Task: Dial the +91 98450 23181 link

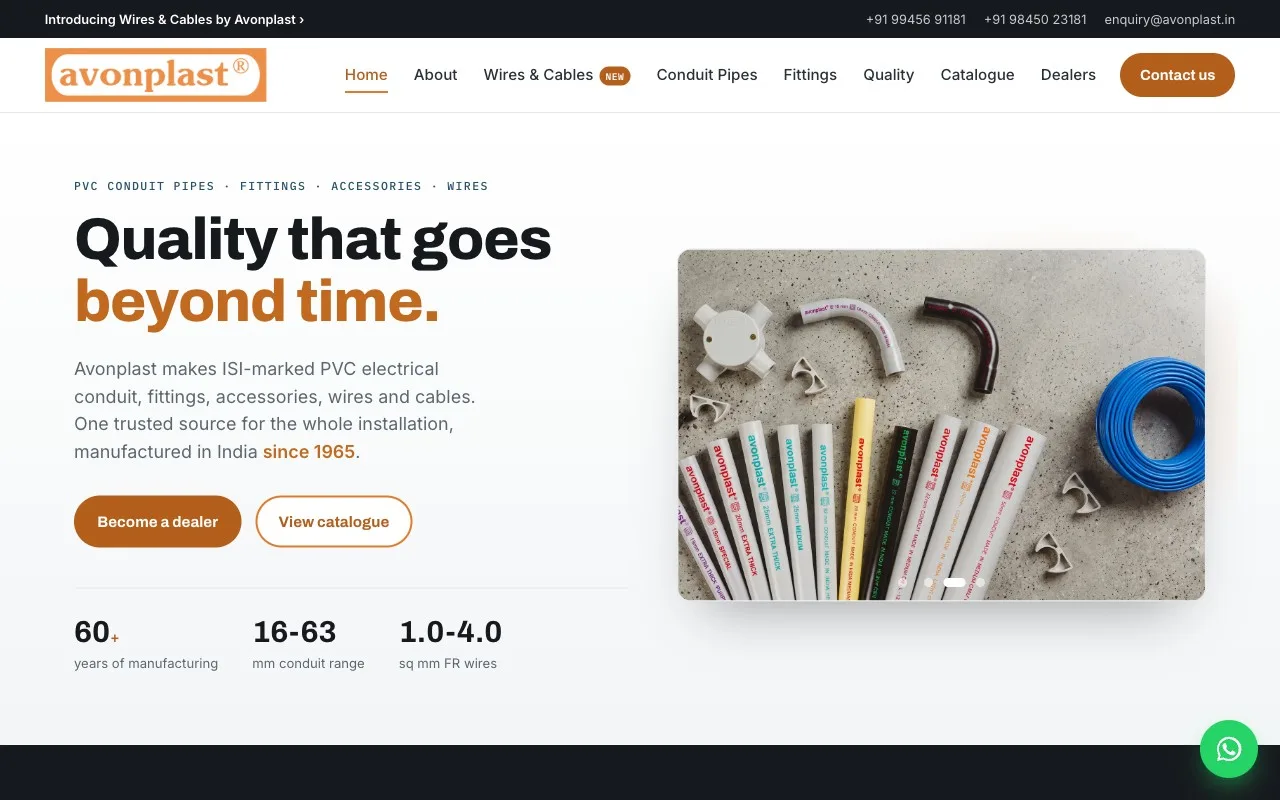Action: [1035, 19]
